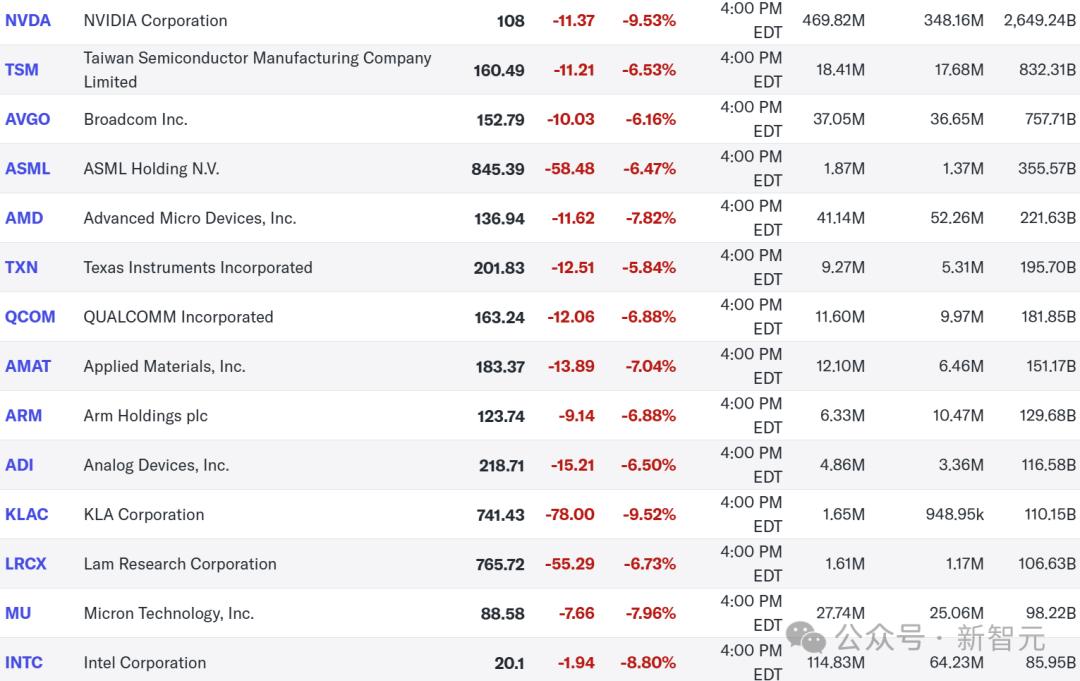Click the TXN ticker symbol
This screenshot has width=1080, height=681.
(x=21, y=267)
